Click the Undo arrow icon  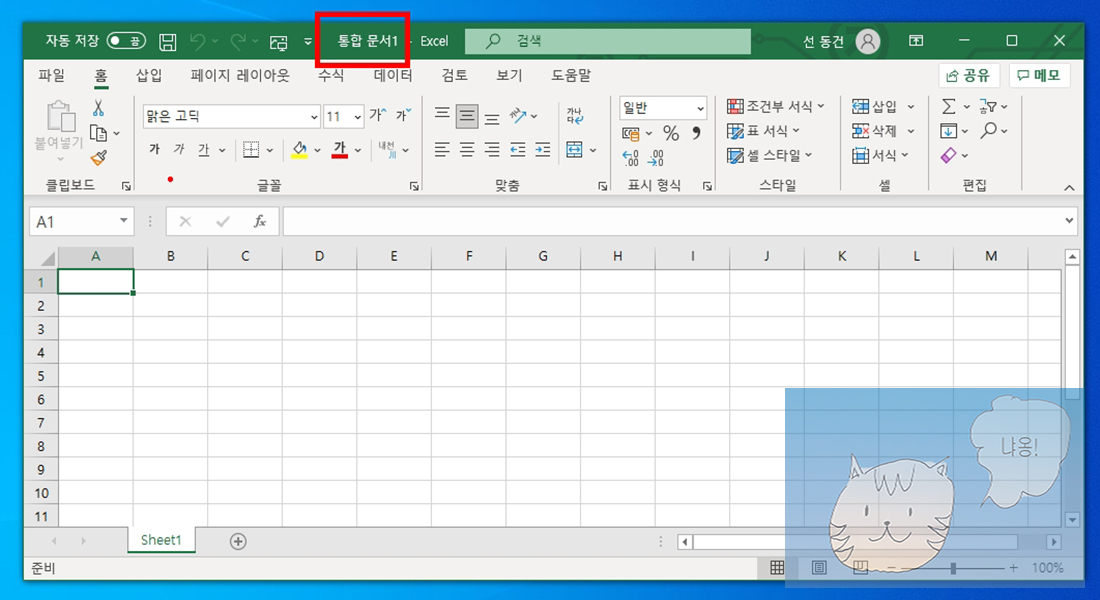[198, 41]
